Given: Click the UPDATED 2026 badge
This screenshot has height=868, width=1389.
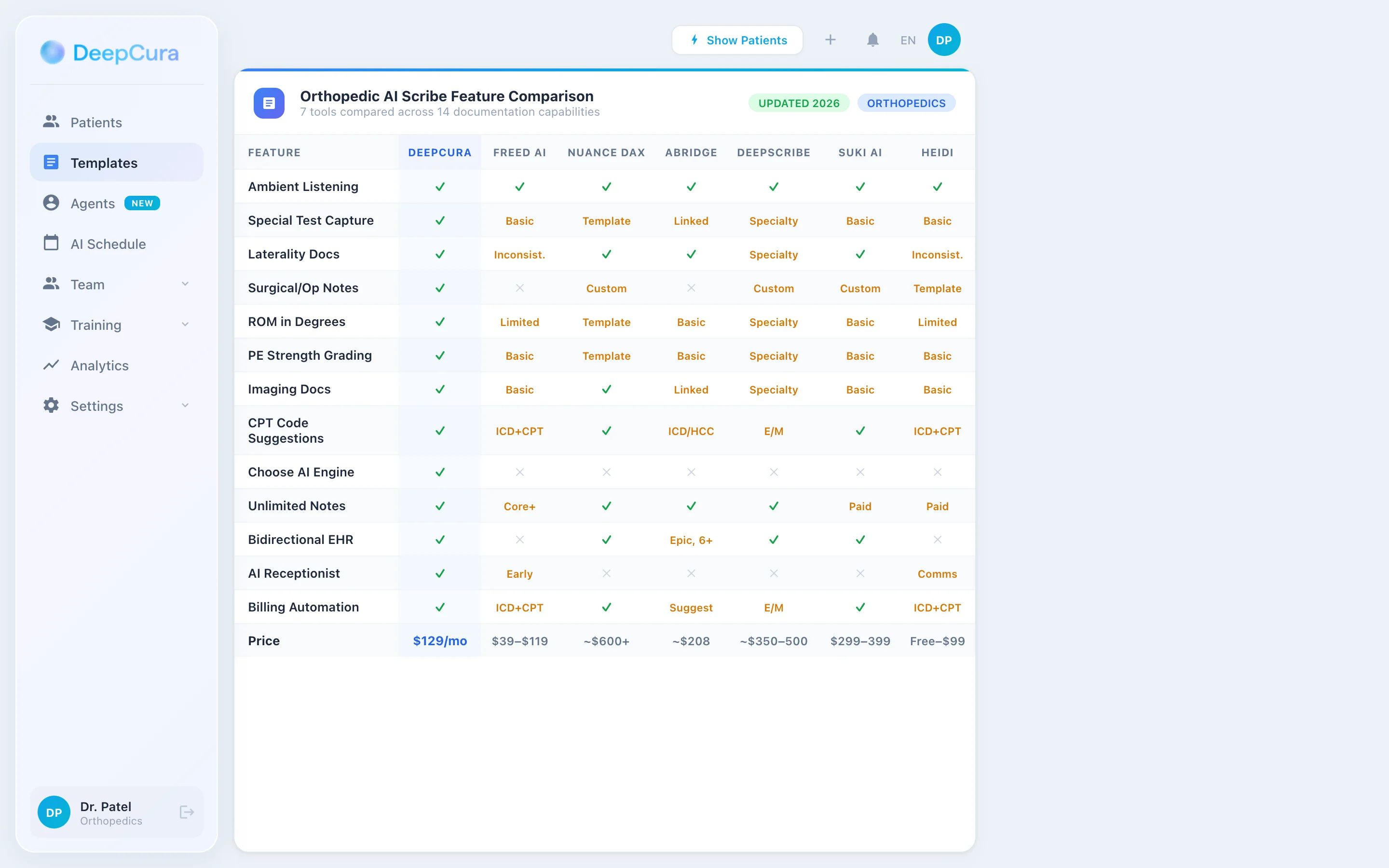Looking at the screenshot, I should [x=798, y=103].
